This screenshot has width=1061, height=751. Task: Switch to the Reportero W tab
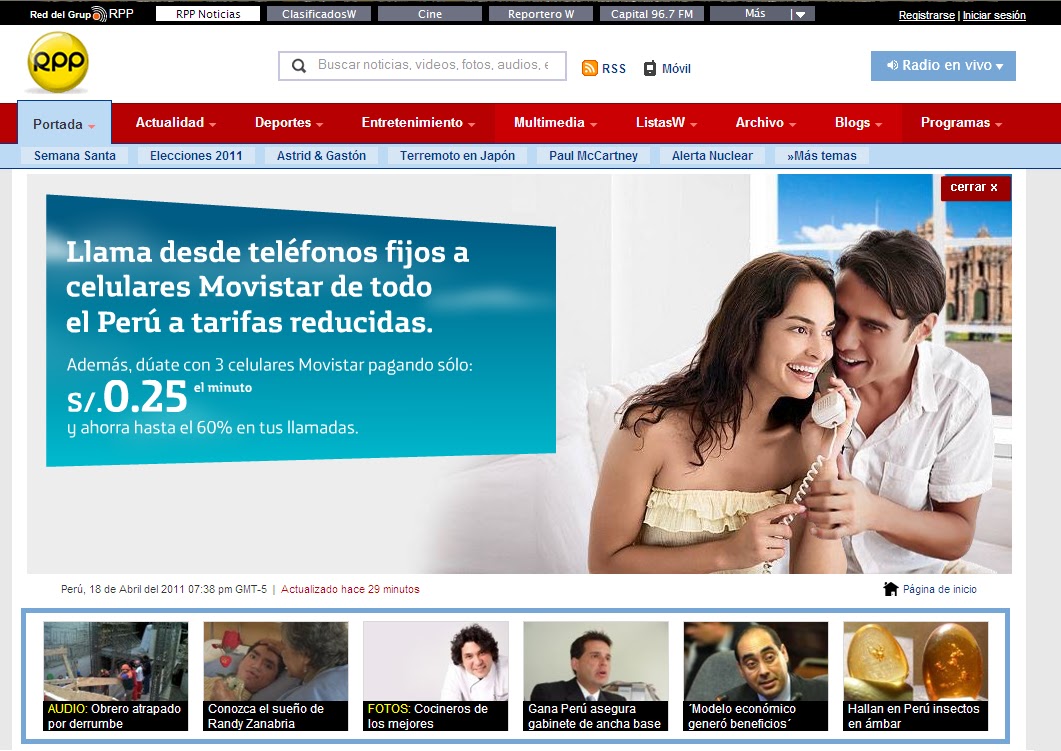[541, 14]
